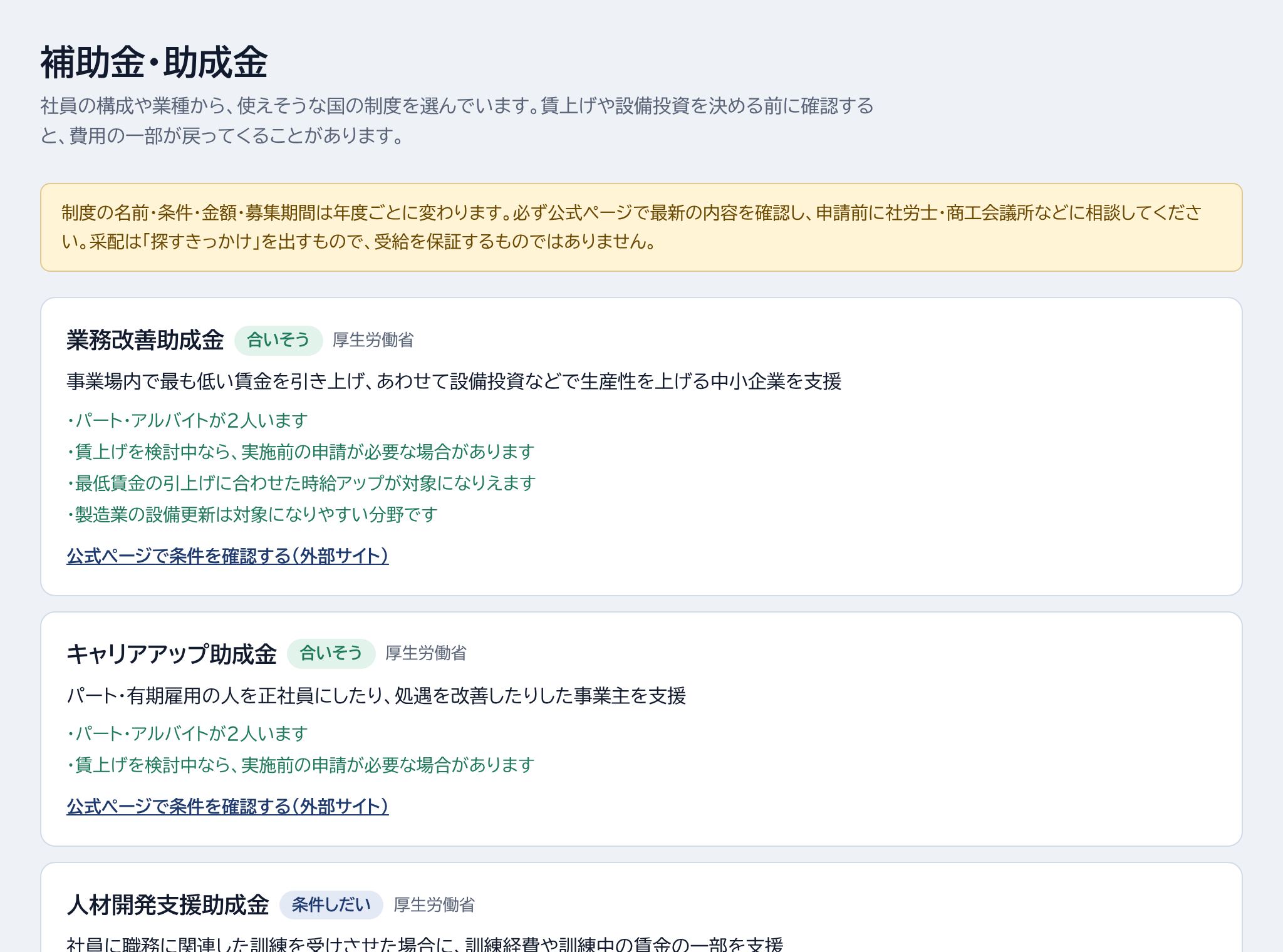
Task: Click 厚生労働省 label in キャリアアップ助成金 card
Action: [426, 653]
